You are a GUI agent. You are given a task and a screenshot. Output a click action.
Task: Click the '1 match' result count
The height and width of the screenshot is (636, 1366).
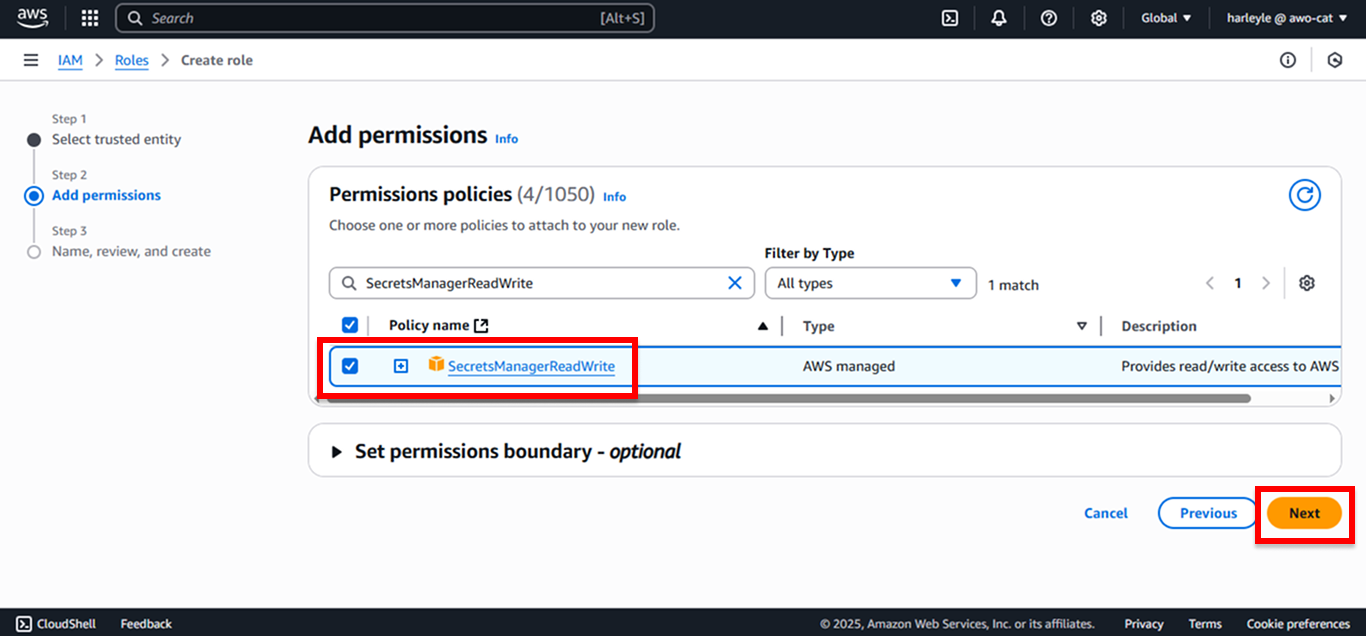coord(1013,285)
